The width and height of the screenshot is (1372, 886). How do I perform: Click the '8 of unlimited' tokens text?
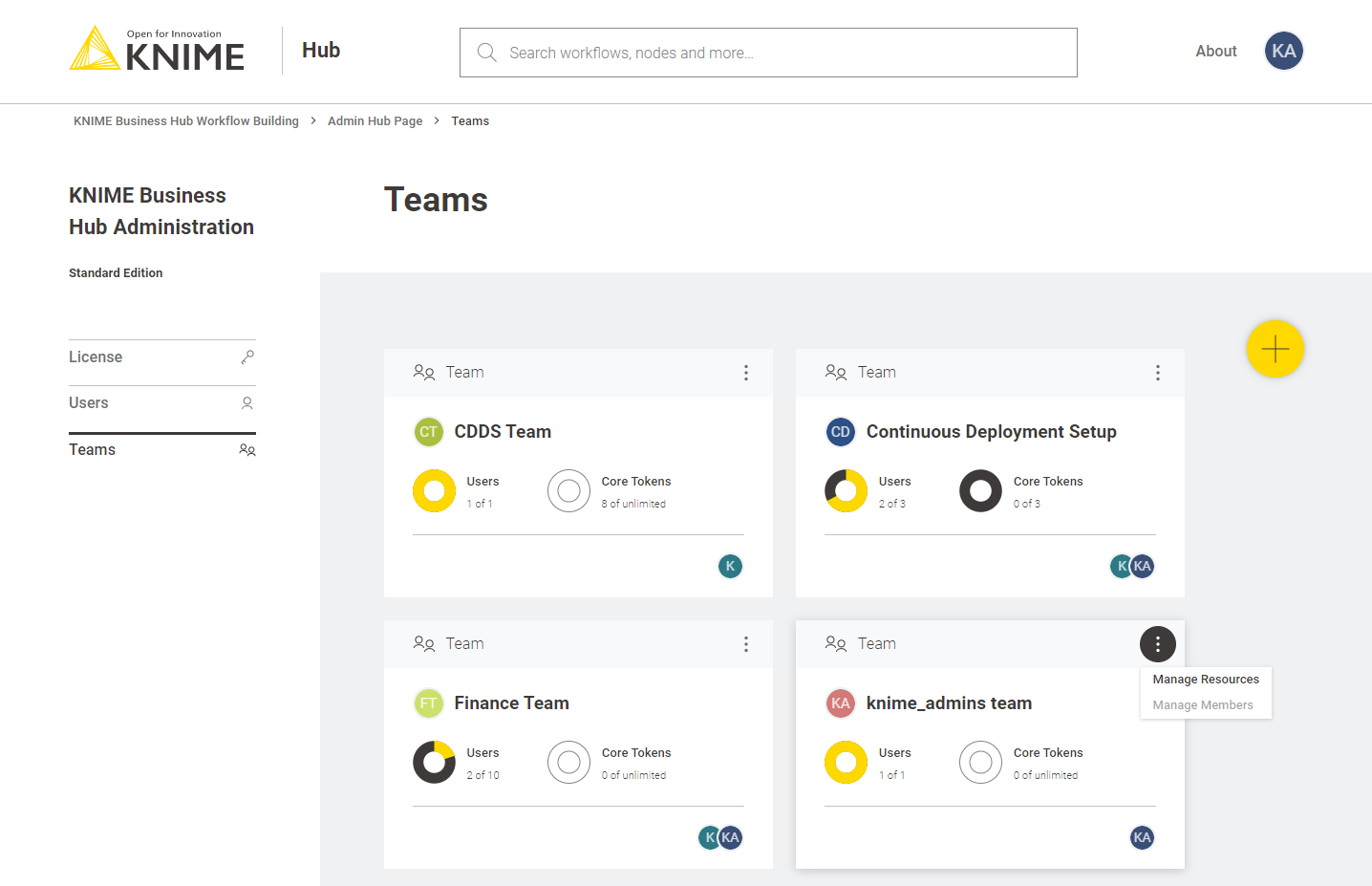coord(633,504)
